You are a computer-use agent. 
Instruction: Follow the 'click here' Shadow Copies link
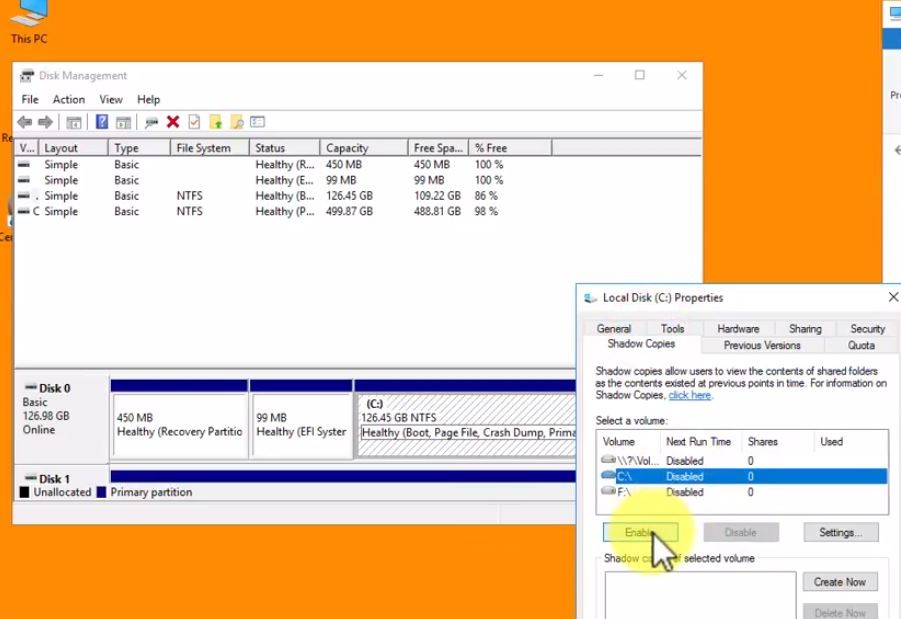point(690,395)
